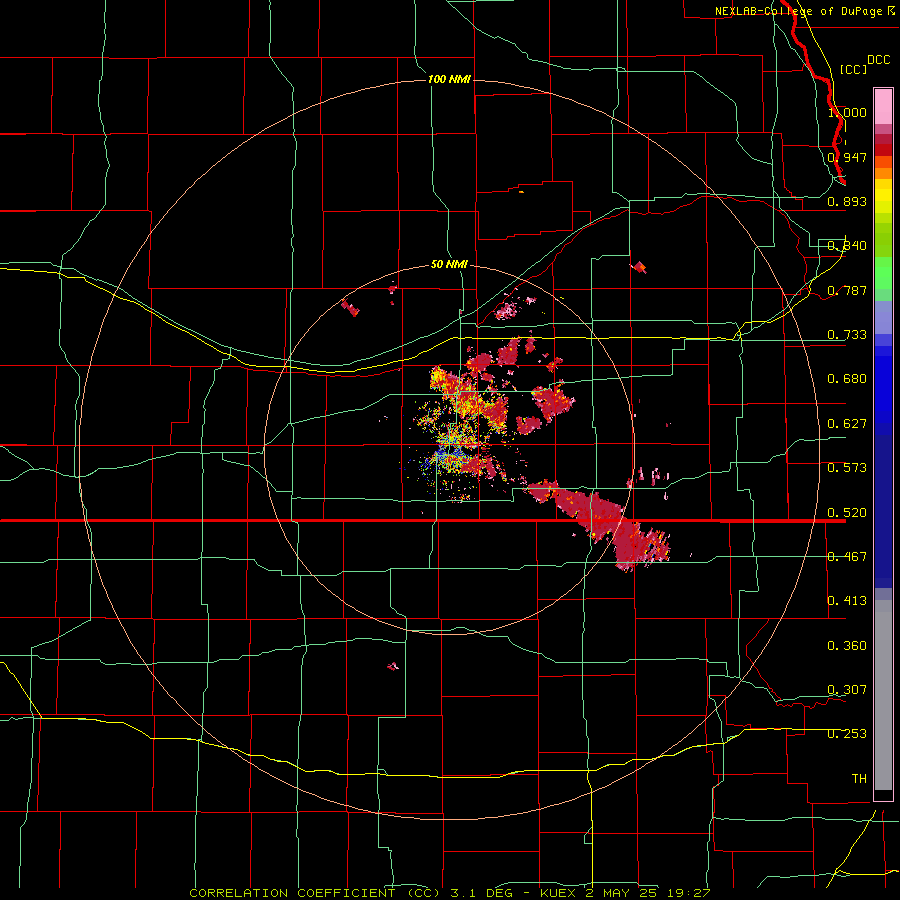The height and width of the screenshot is (900, 900).
Task: Click the 0.733 scale label
Action: pos(847,335)
